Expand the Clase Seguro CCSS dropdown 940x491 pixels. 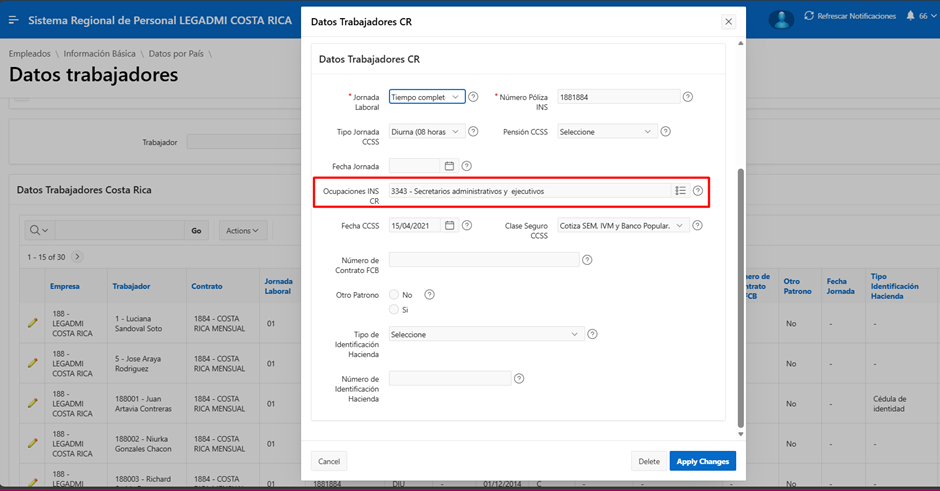coord(624,226)
